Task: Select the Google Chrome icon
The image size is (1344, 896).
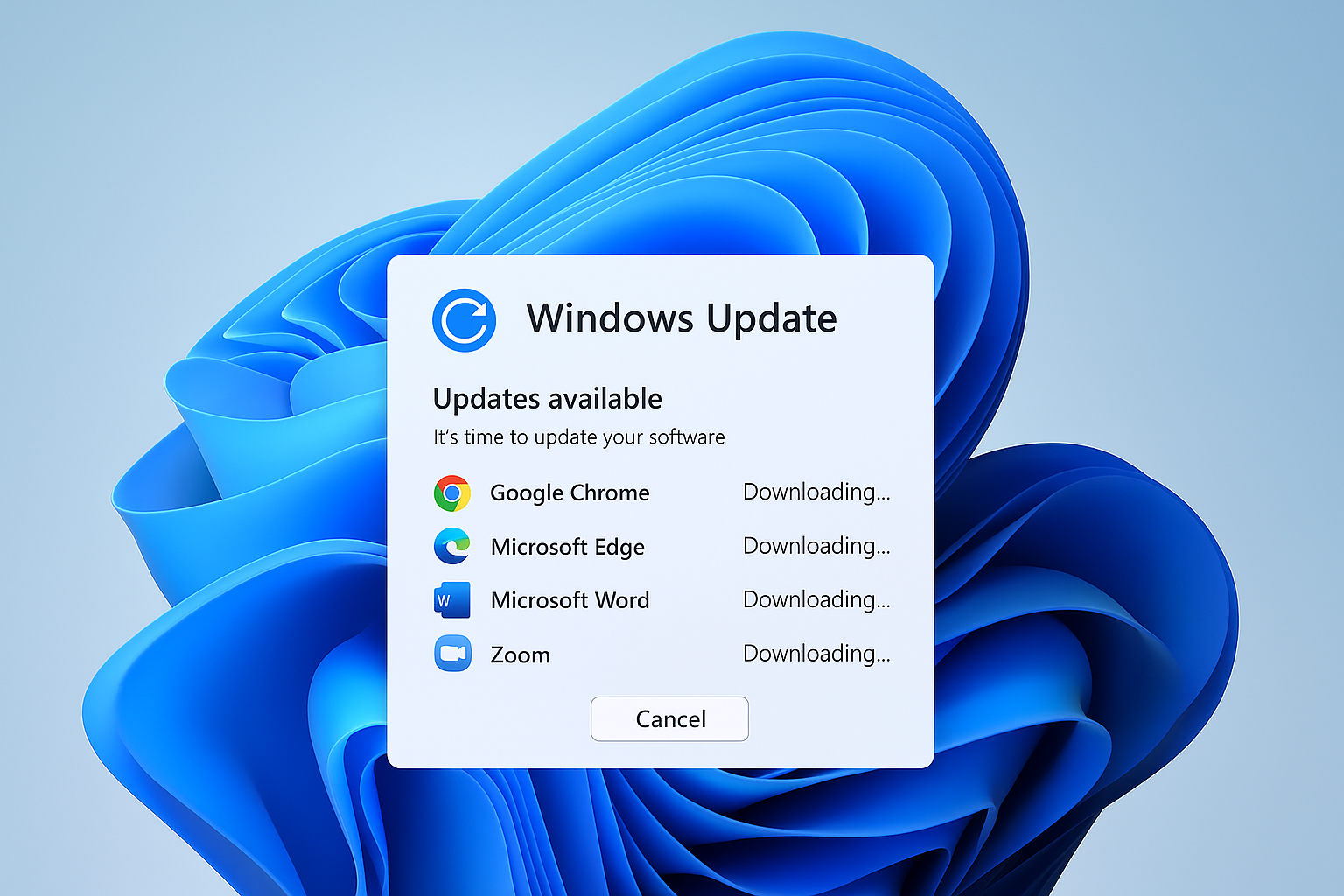Action: (452, 493)
